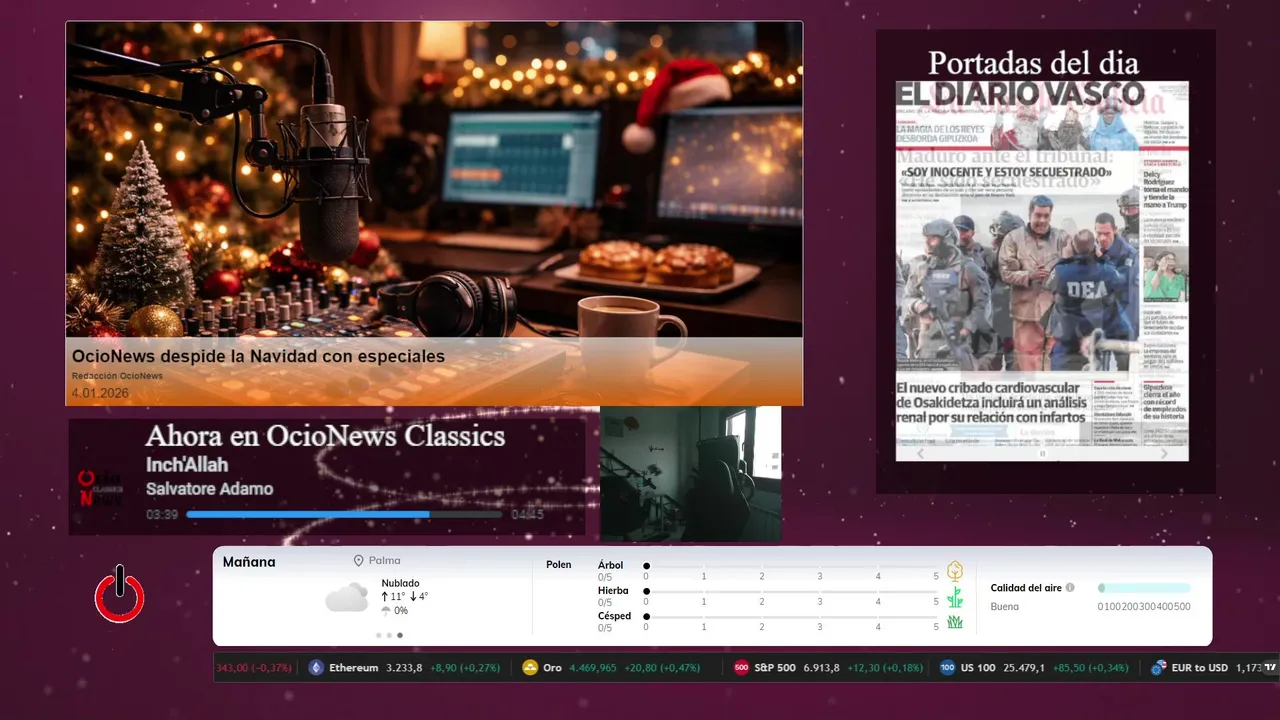Open the OcioNews despide la Navidad headline
This screenshot has height=720, width=1280.
[258, 356]
